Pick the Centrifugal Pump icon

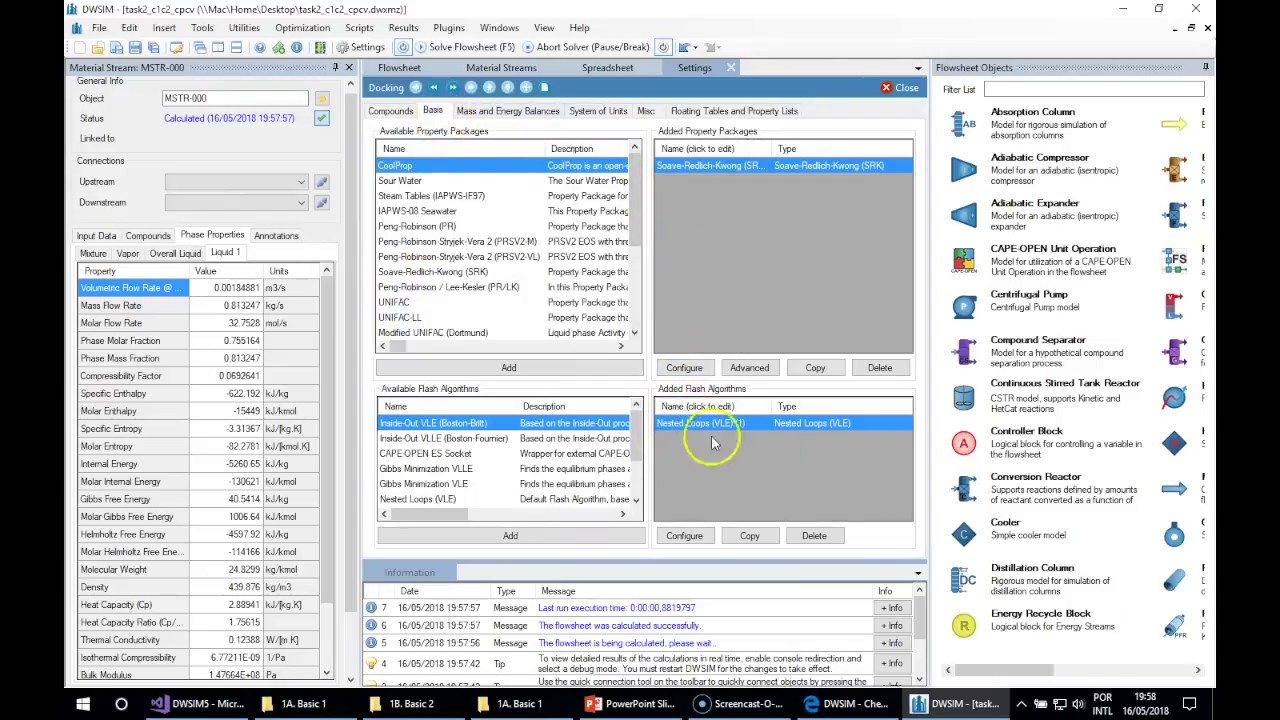[964, 306]
